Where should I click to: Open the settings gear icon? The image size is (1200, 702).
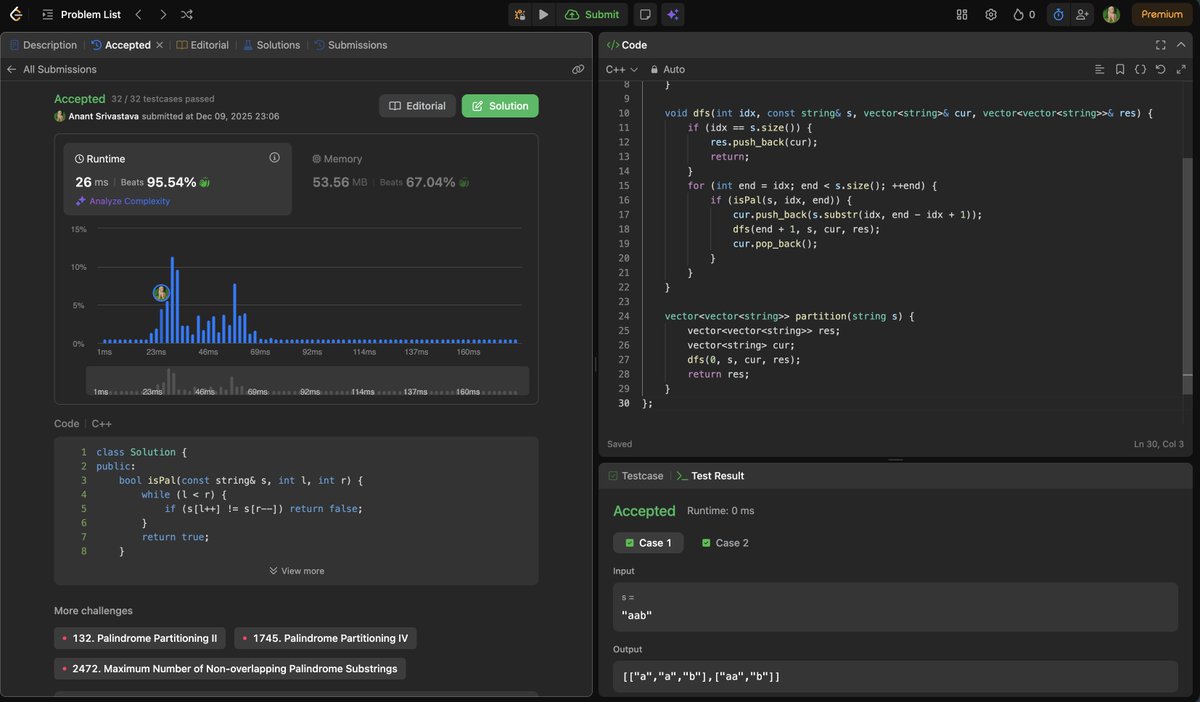pos(991,14)
